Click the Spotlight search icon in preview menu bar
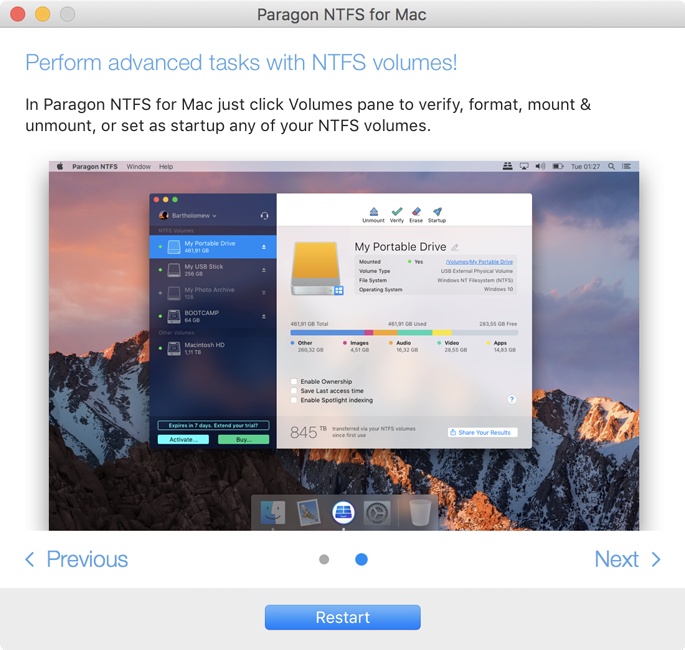The width and height of the screenshot is (685, 650). pos(612,166)
